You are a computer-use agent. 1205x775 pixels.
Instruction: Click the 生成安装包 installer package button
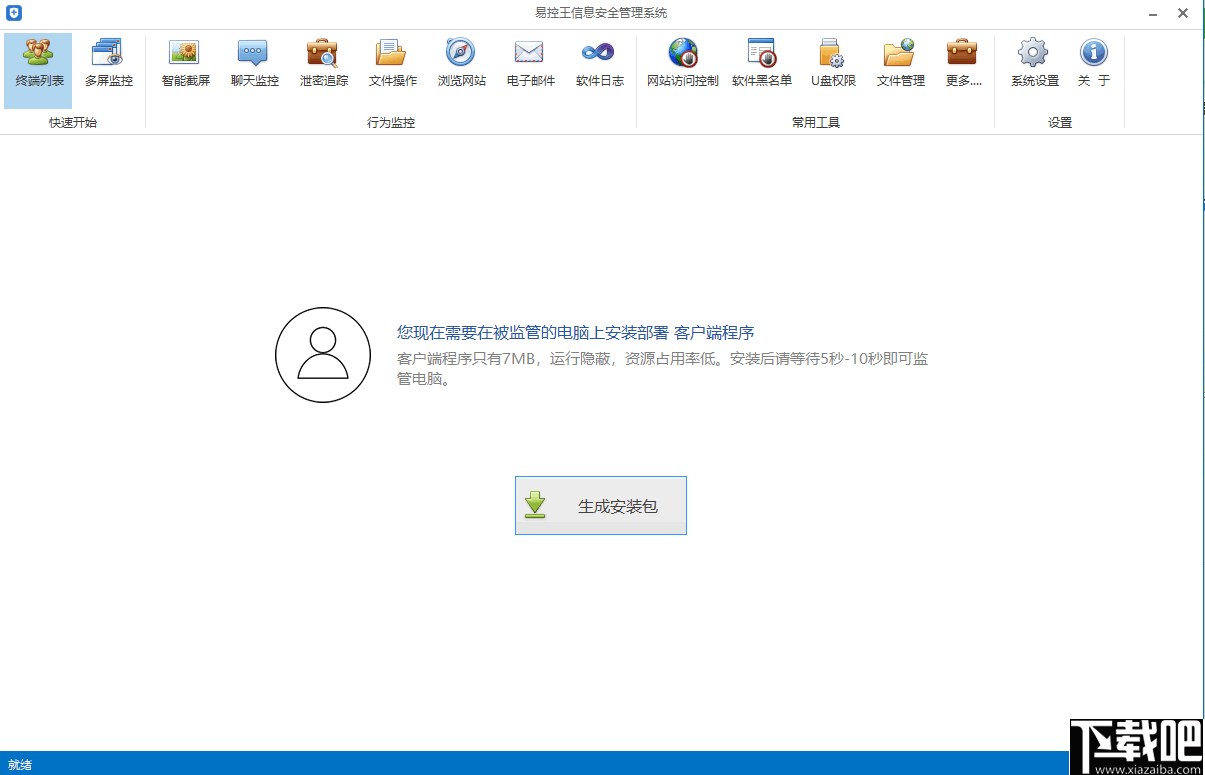pos(600,505)
